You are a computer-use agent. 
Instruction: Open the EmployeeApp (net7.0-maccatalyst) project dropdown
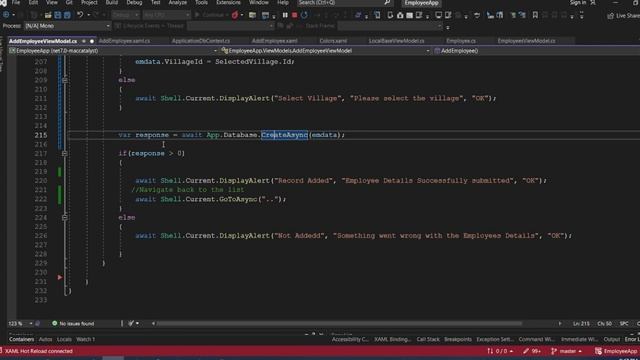tap(113, 51)
